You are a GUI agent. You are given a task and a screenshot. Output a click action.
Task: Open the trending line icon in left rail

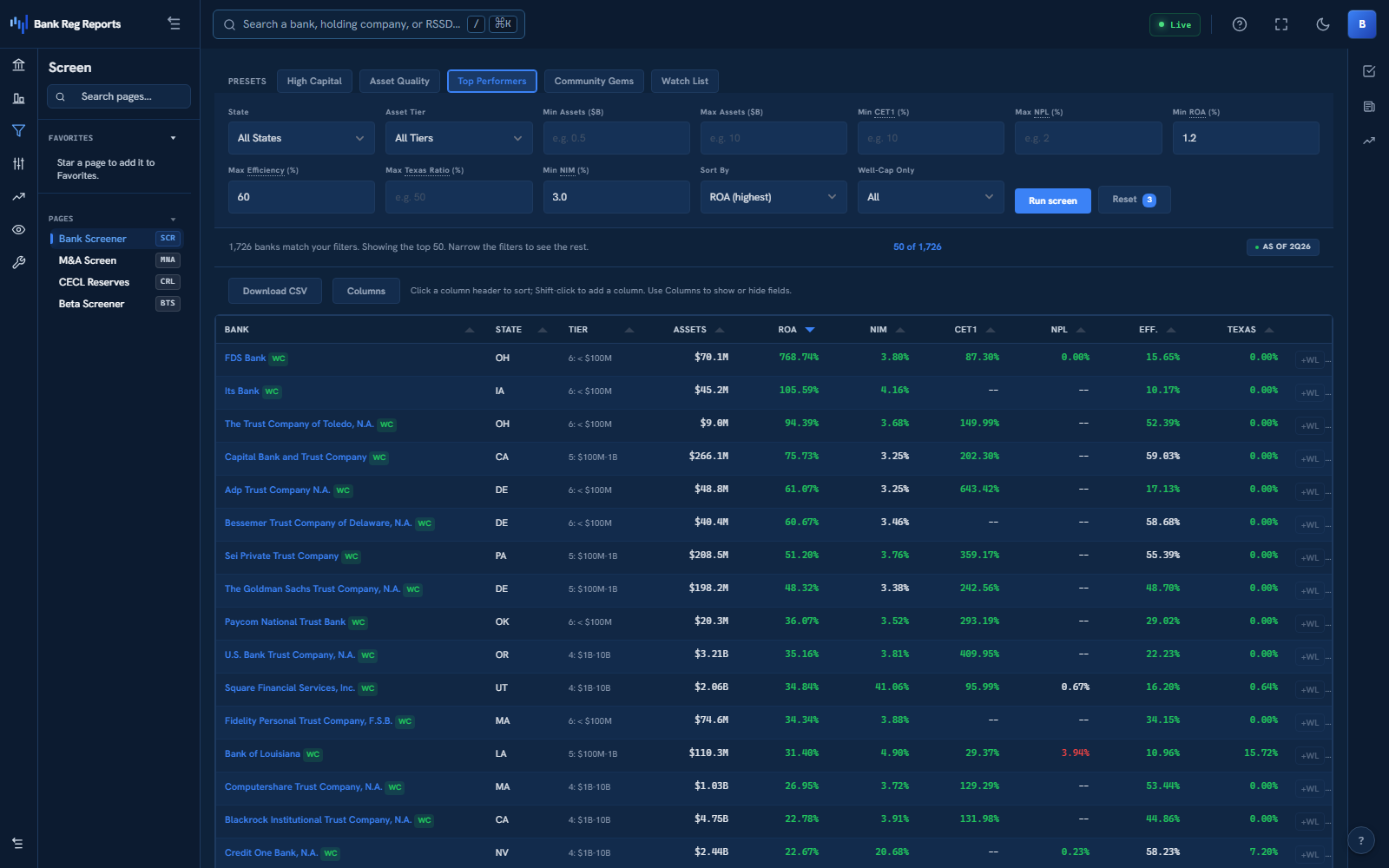18,197
